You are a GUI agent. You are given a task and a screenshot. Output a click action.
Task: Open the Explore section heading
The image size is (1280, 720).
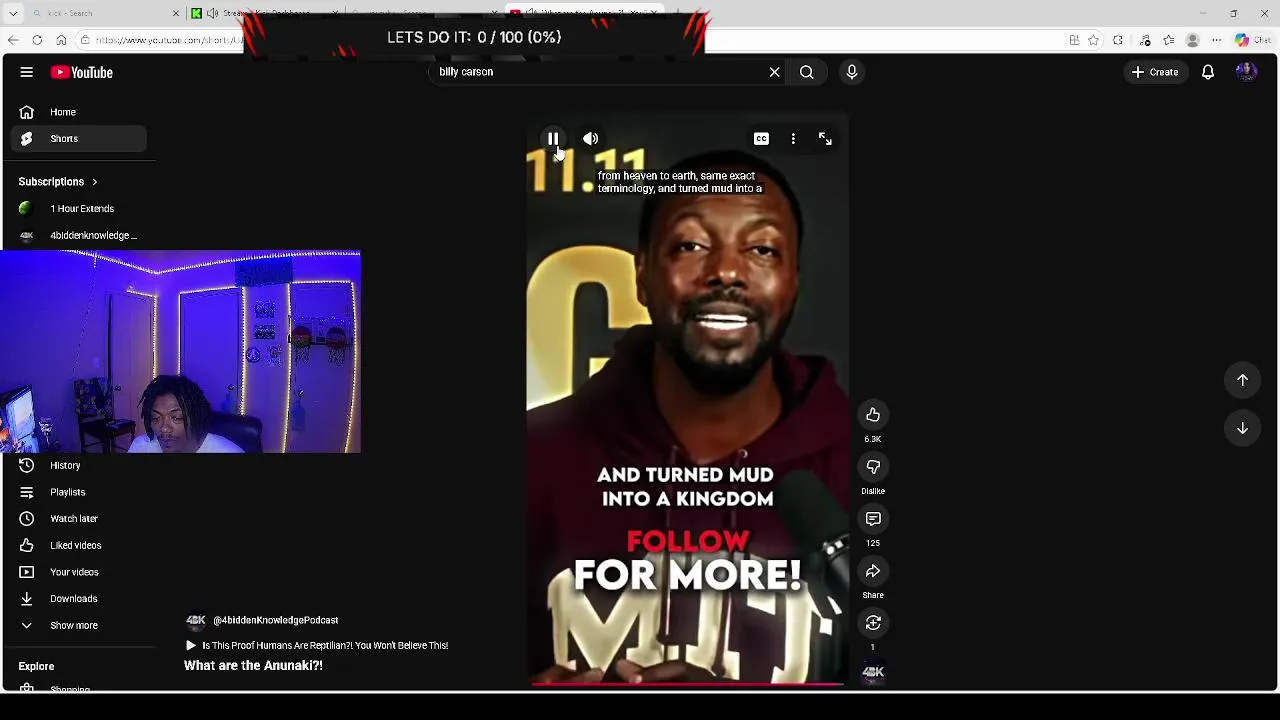[36, 666]
